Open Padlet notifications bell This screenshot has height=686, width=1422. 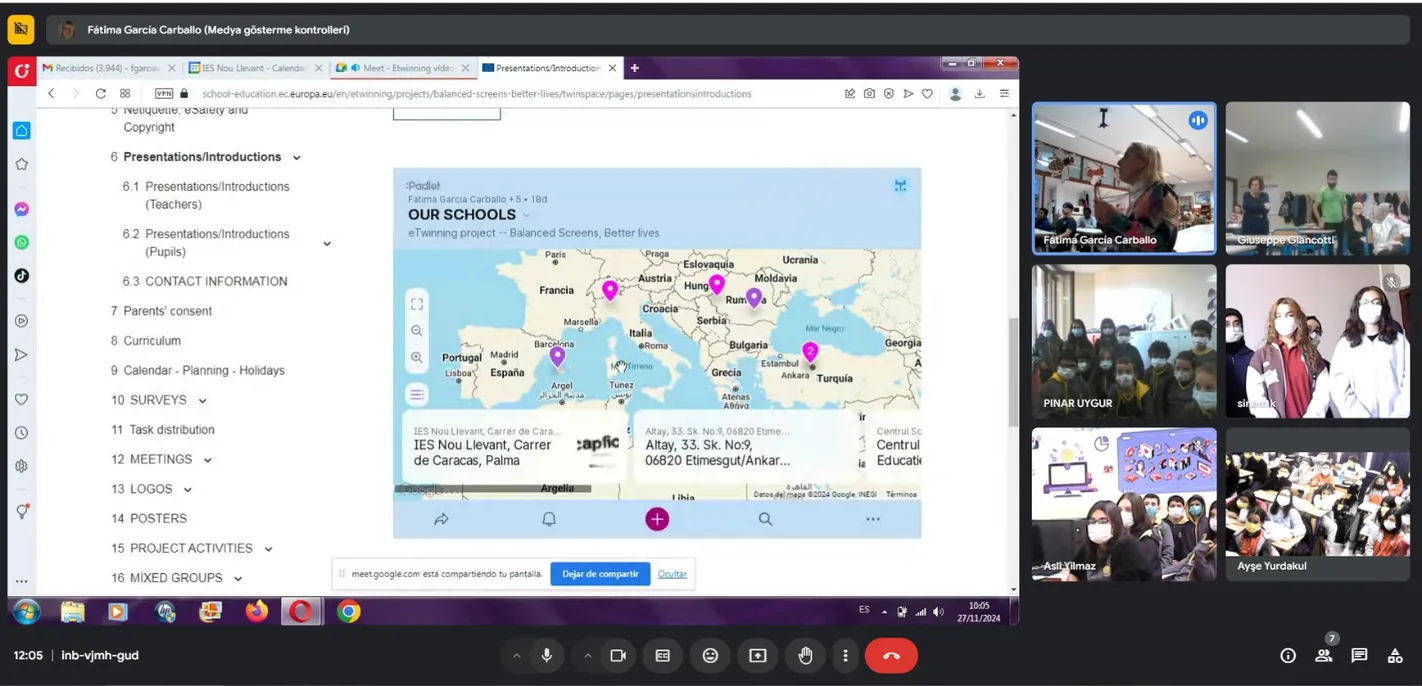(x=549, y=519)
